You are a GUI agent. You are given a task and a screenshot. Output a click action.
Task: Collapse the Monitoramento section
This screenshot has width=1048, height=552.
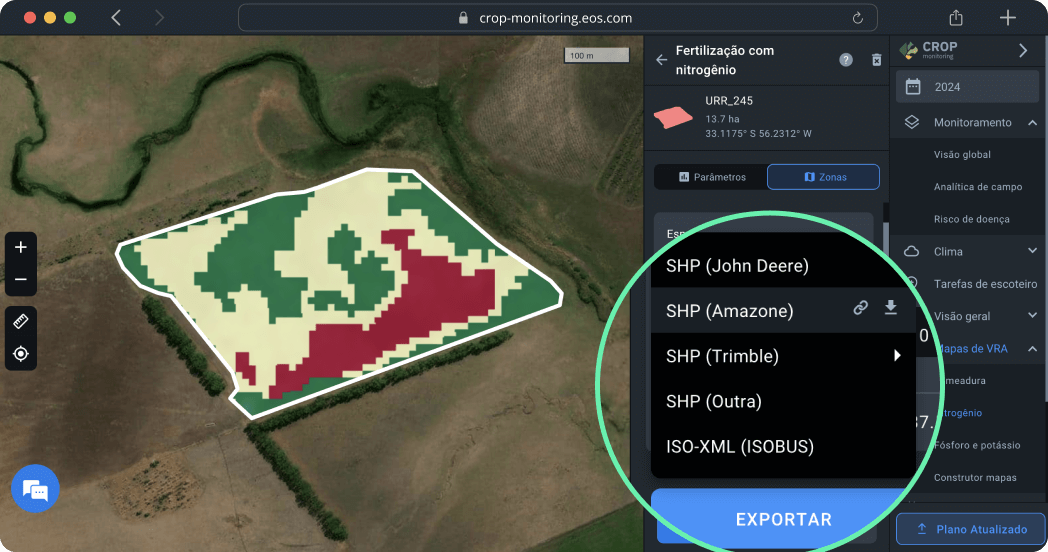1032,123
